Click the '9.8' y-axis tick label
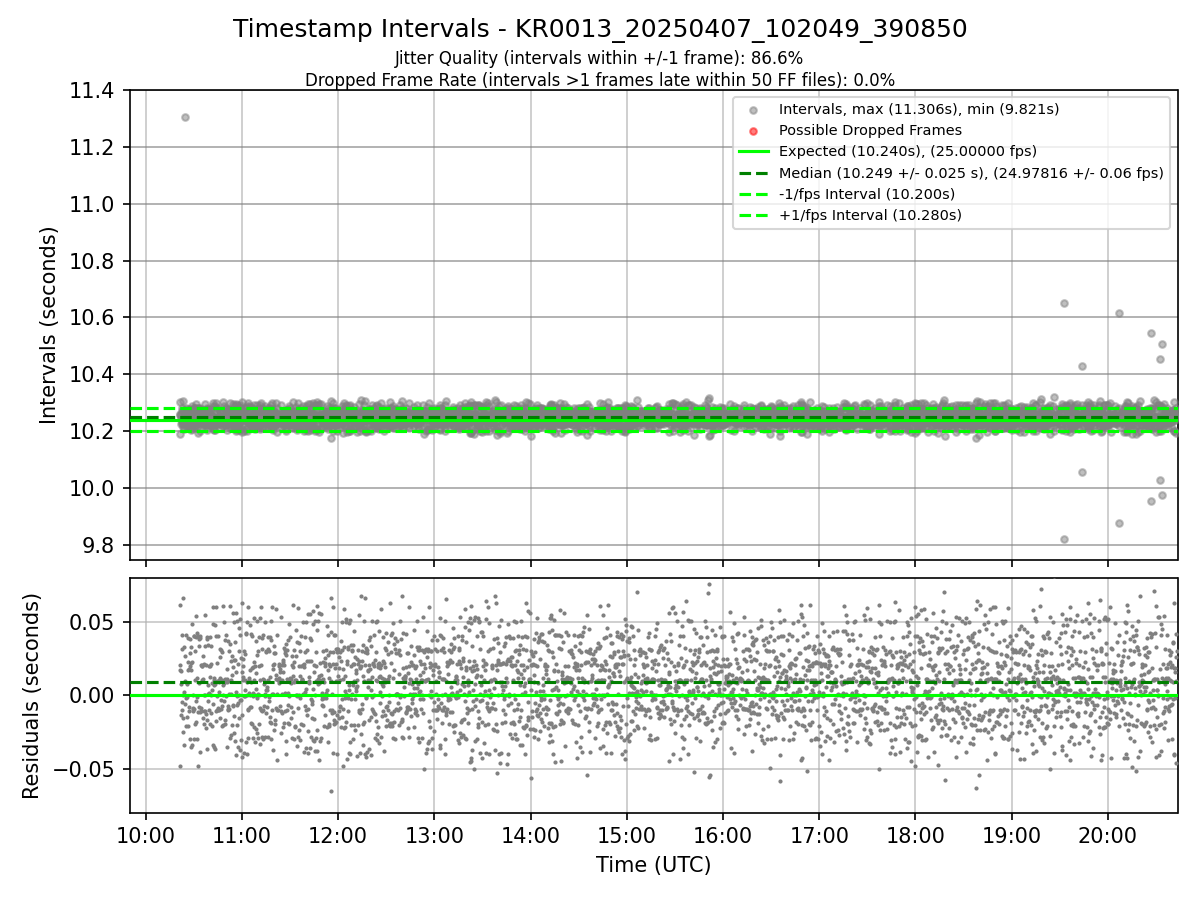 point(100,545)
